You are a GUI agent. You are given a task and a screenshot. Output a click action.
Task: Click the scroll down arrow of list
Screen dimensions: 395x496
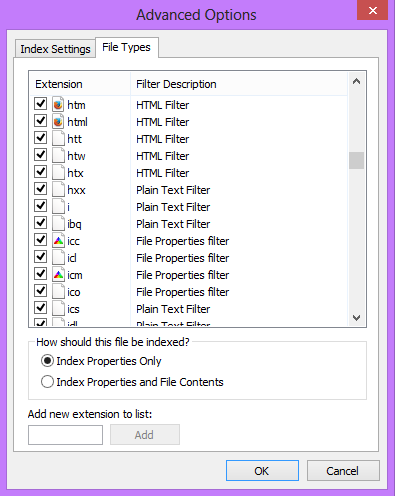coord(356,318)
